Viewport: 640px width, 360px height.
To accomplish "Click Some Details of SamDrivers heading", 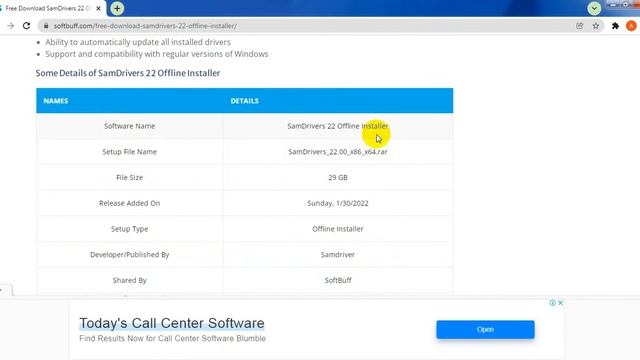I will click(128, 73).
